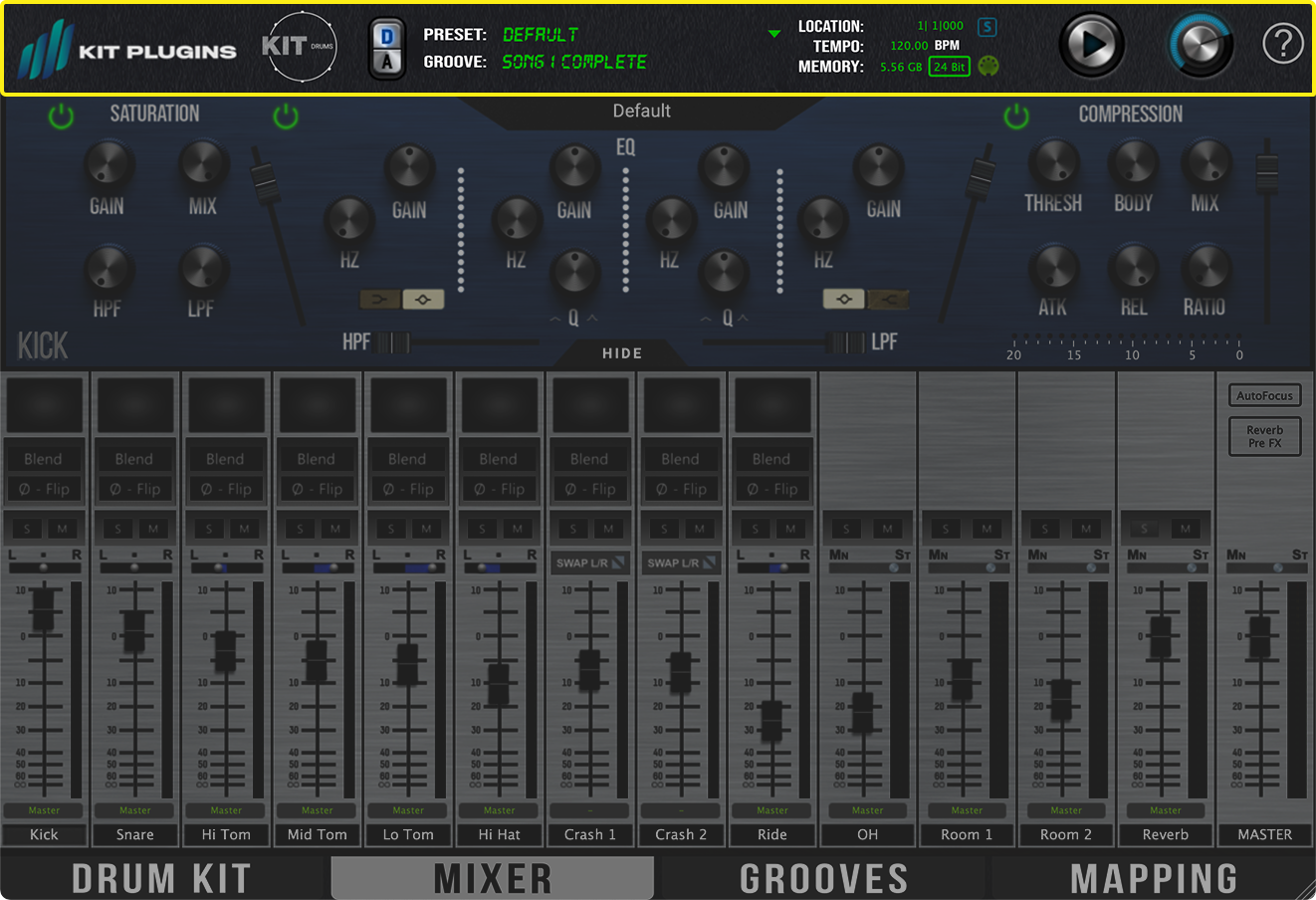Collapse the effects panel with HIDE
Viewport: 1316px width, 900px height.
coord(622,353)
